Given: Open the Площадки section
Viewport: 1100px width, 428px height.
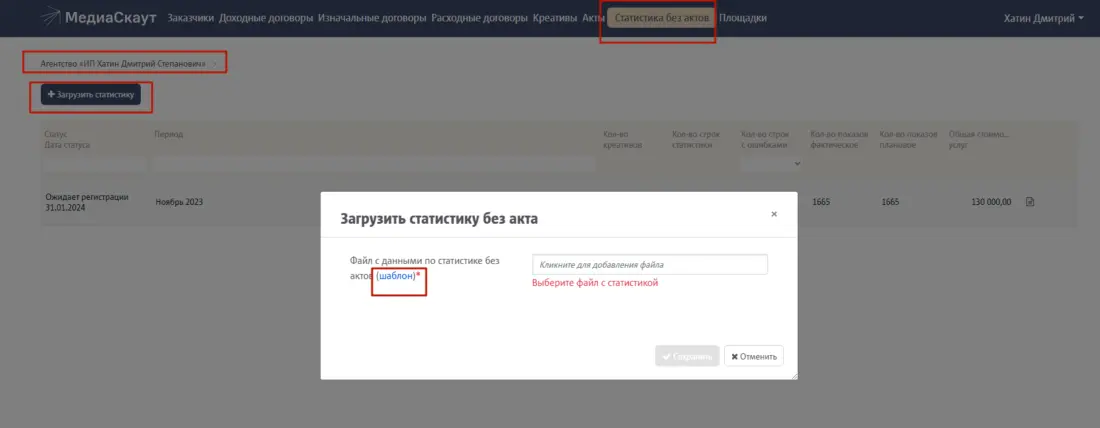Looking at the screenshot, I should 743,18.
